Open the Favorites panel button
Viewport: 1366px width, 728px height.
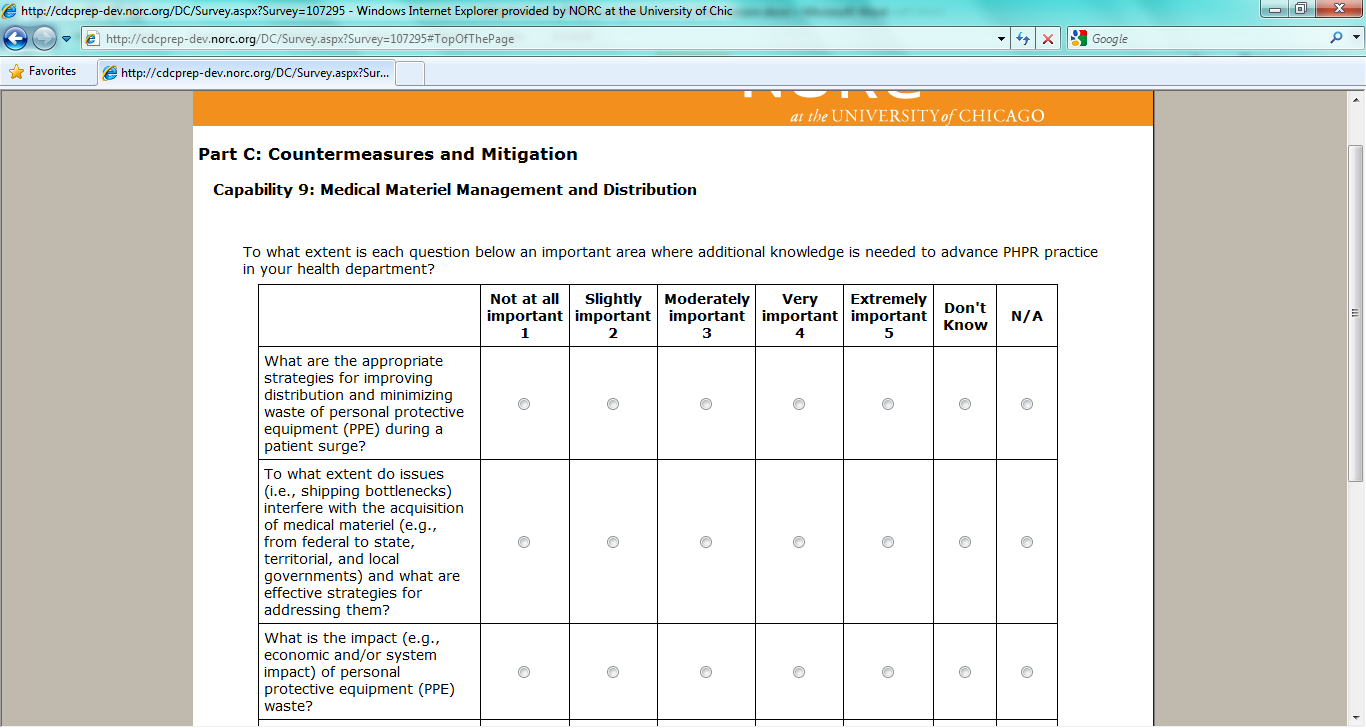tap(43, 72)
